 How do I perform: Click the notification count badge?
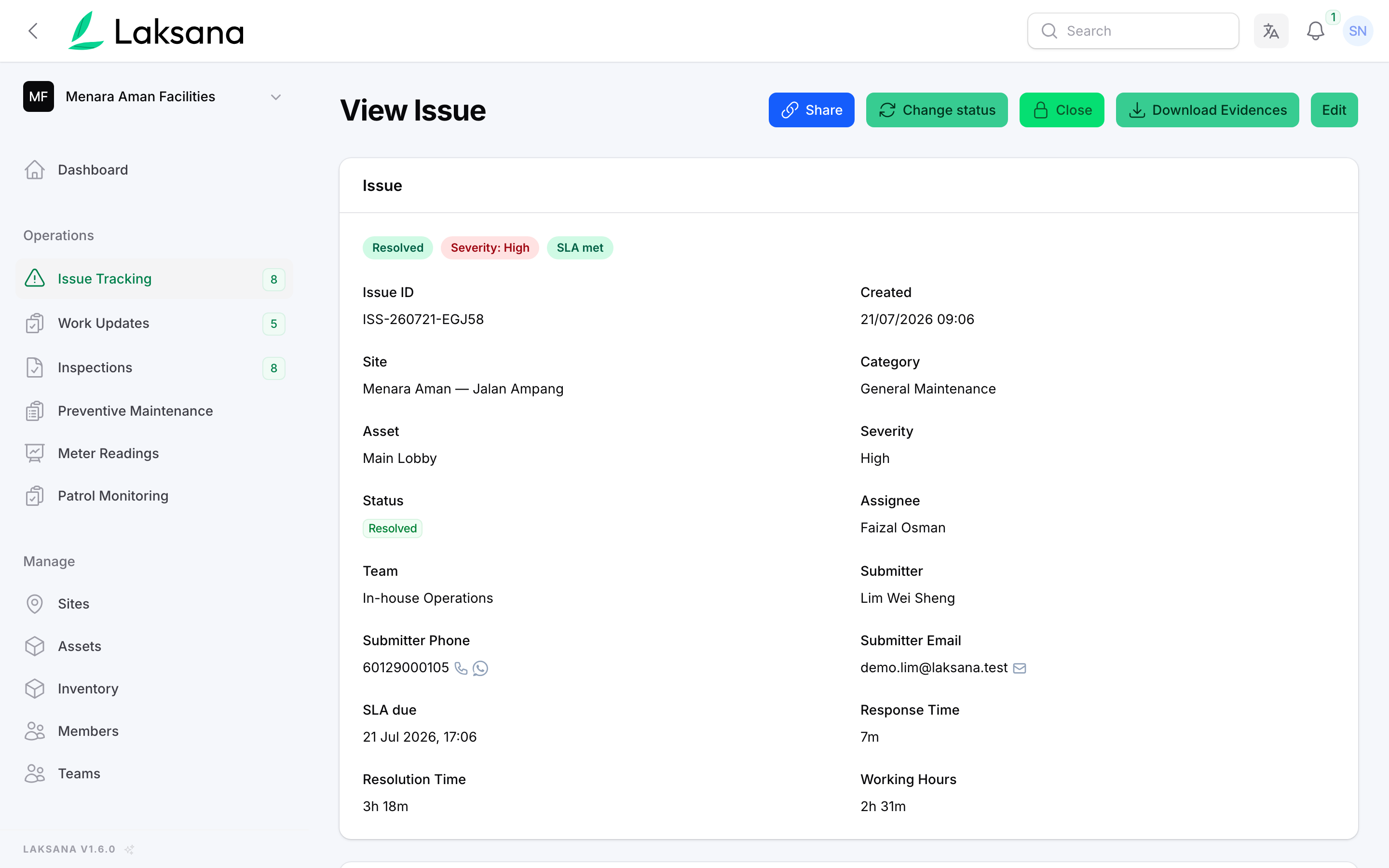click(x=1333, y=17)
